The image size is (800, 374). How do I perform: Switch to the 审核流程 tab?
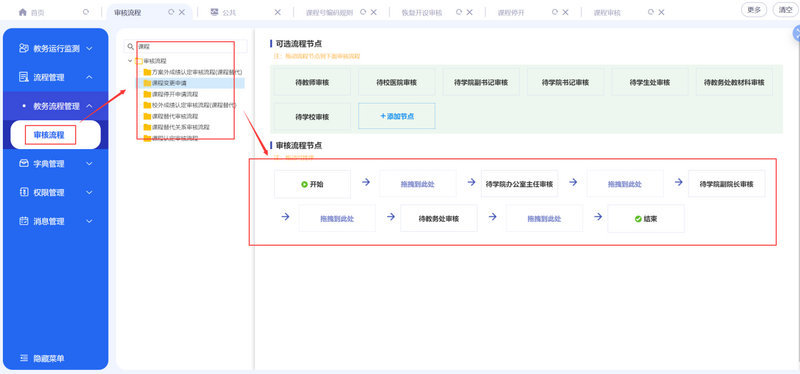pyautogui.click(x=128, y=12)
